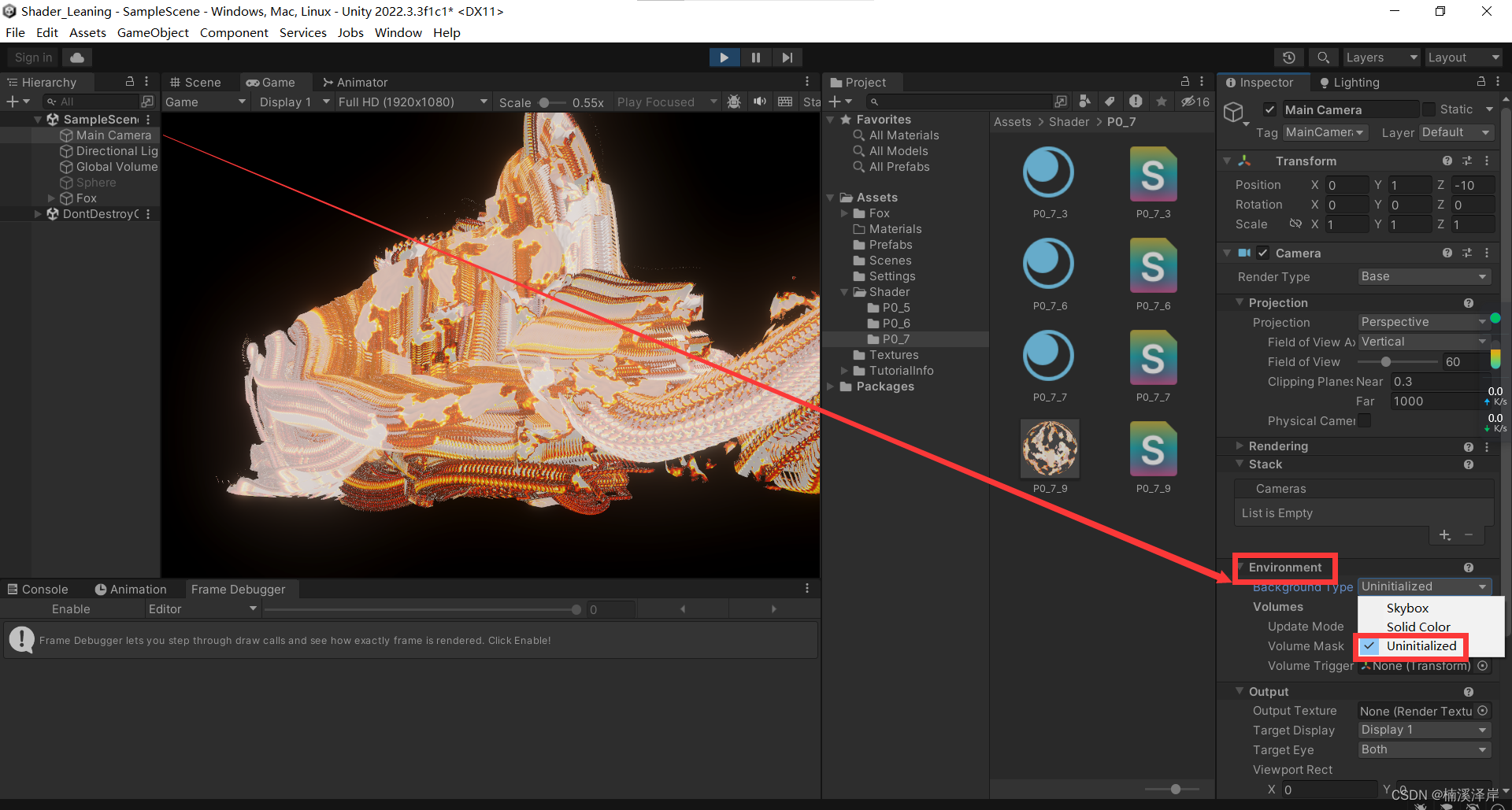
Task: Click the Output Texture object picker icon
Action: (x=1483, y=711)
